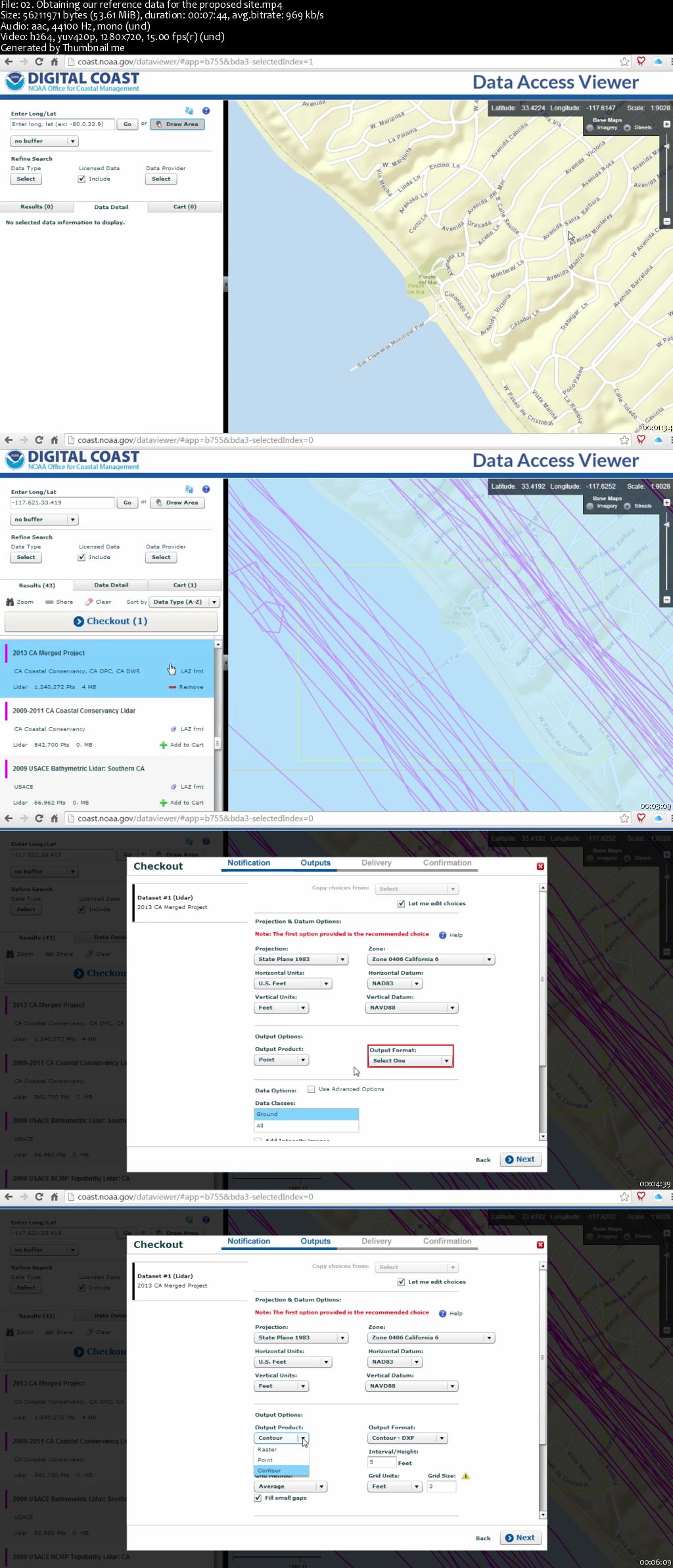This screenshot has height=1568, width=673.
Task: Open Output Format Select One dropdown
Action: pyautogui.click(x=410, y=1061)
